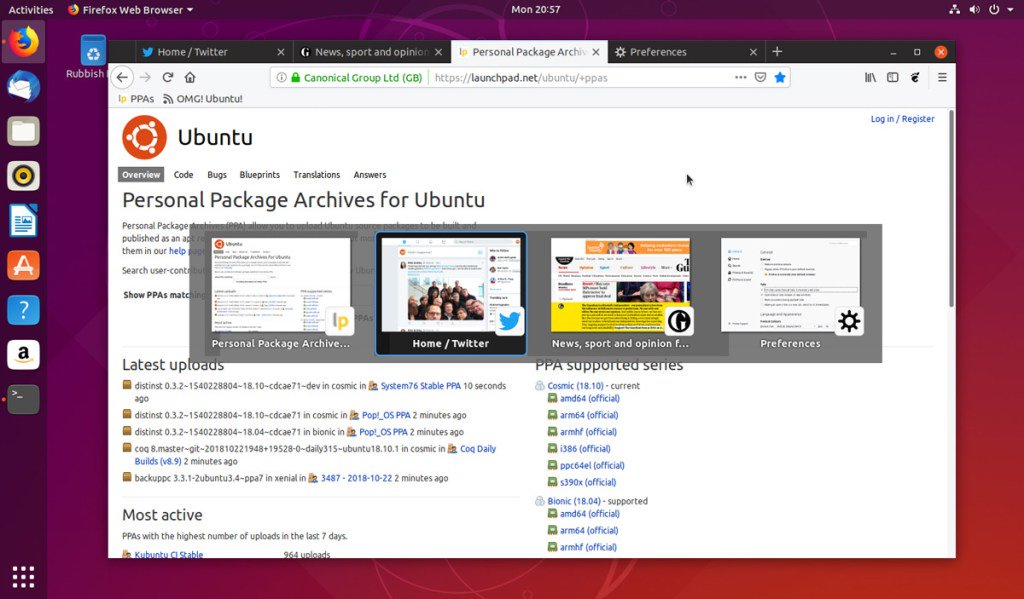
Task: Open the volume tray icon
Action: coord(974,9)
